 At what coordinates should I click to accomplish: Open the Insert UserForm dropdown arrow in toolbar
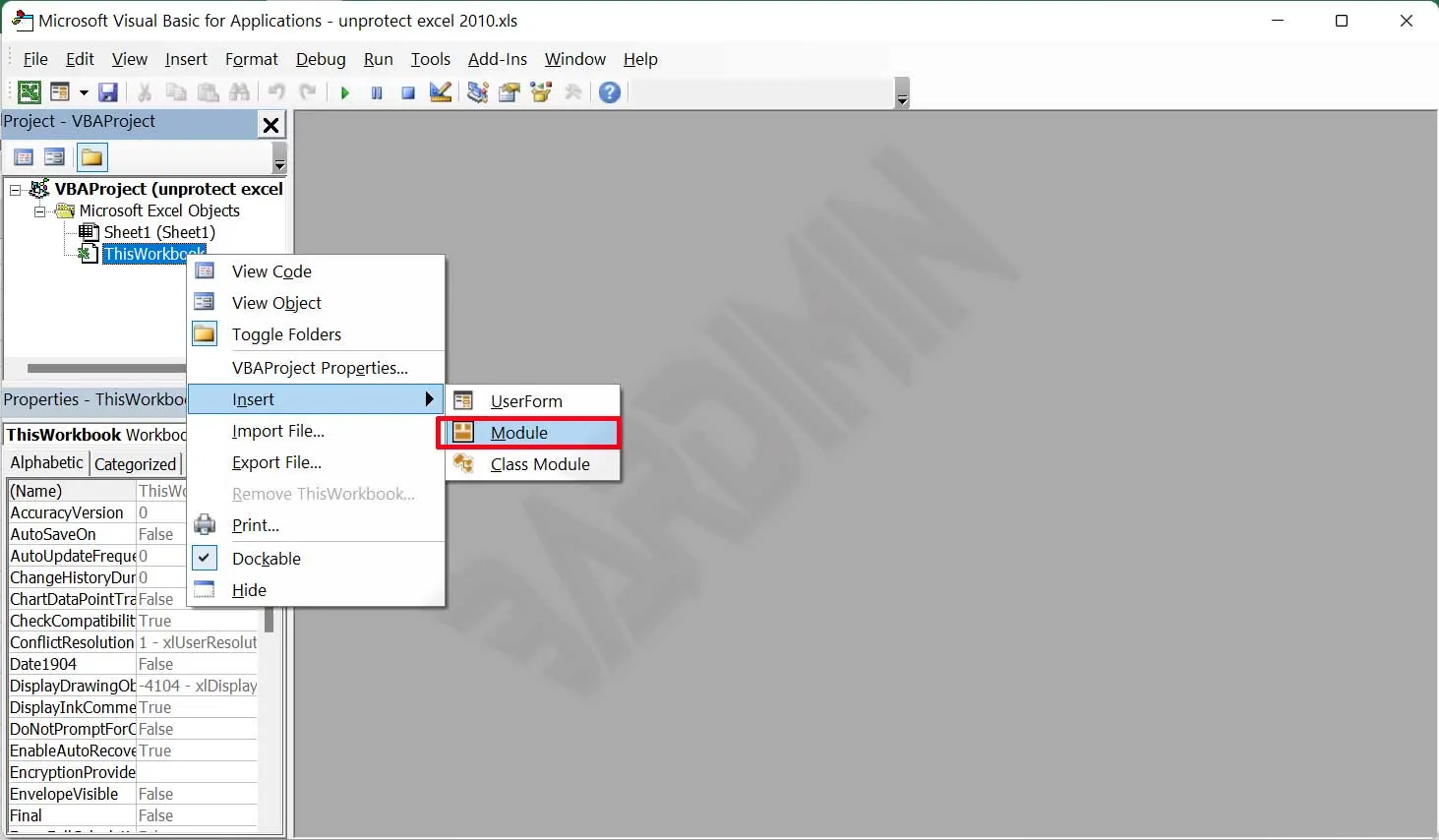[x=84, y=92]
